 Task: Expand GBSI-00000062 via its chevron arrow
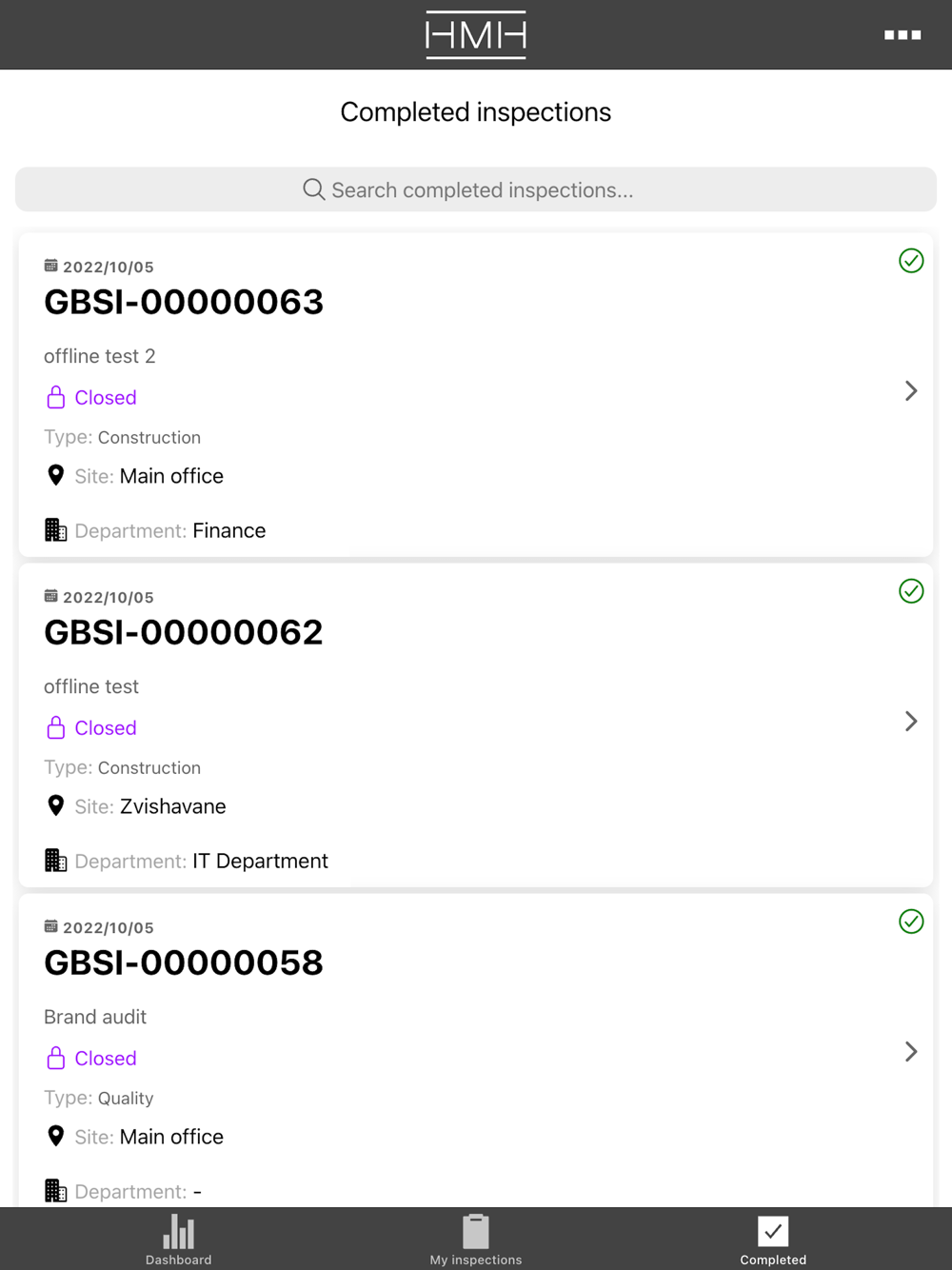click(x=911, y=722)
